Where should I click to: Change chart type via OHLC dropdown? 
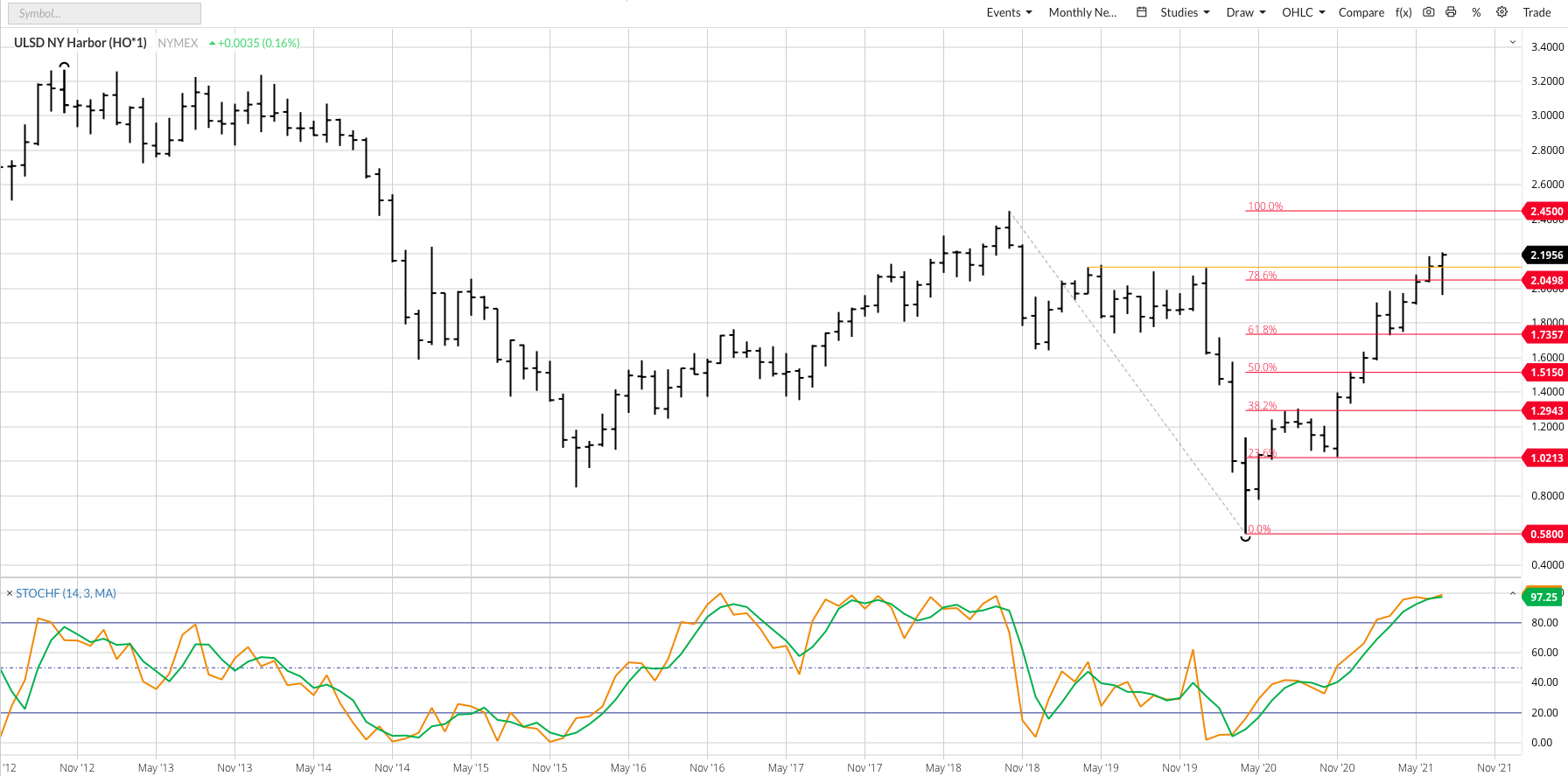click(x=1303, y=12)
